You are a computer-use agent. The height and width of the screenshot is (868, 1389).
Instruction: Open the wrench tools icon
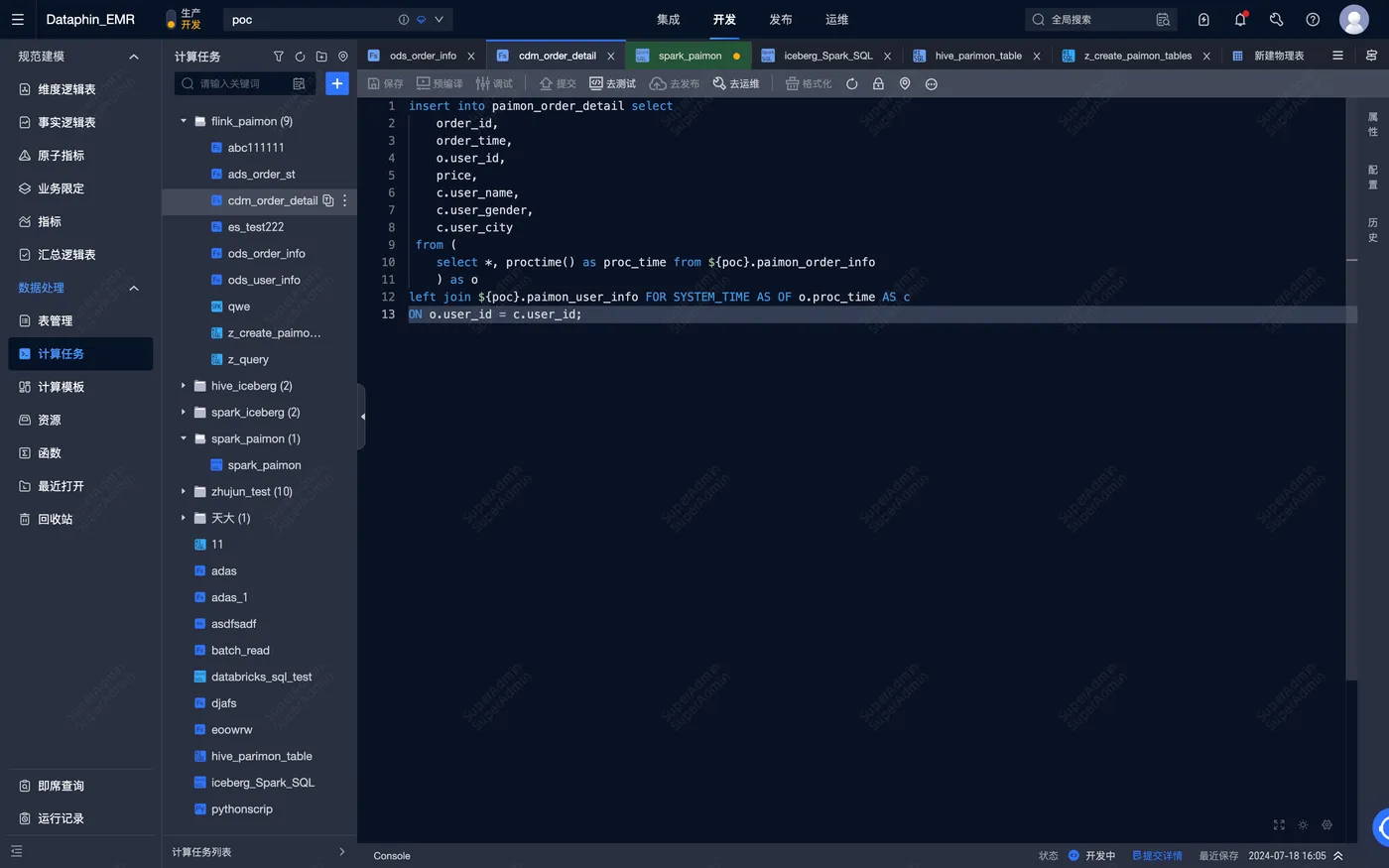click(1277, 20)
